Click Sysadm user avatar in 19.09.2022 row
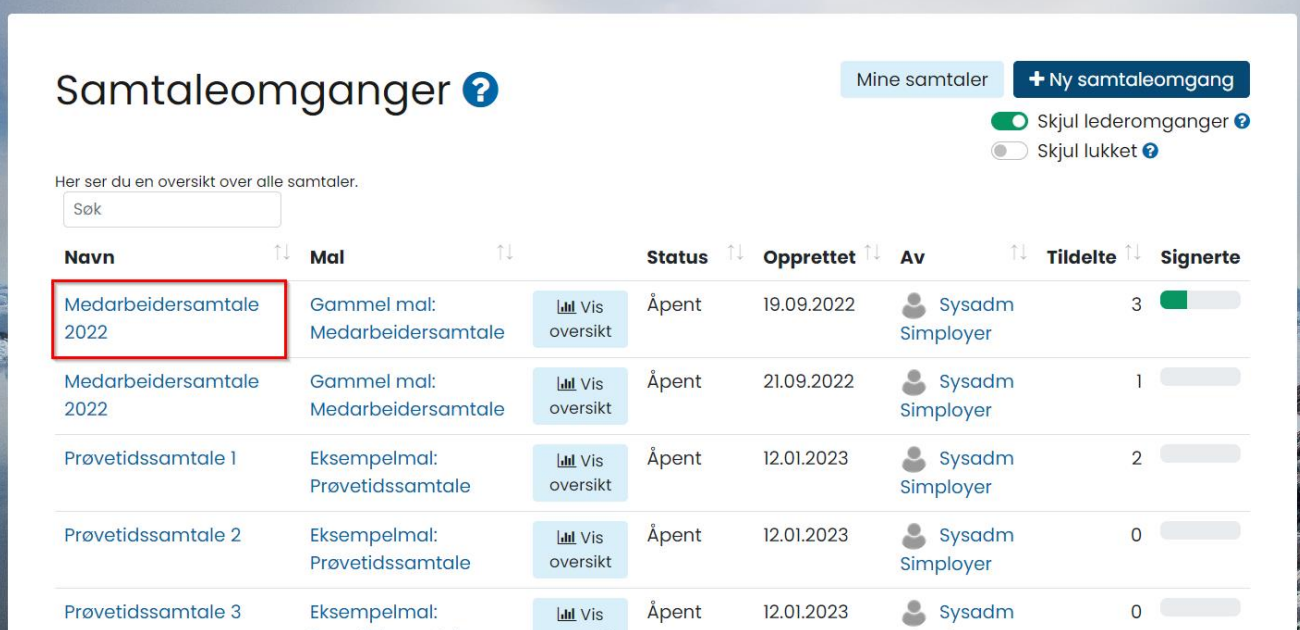1300x630 pixels. (914, 305)
